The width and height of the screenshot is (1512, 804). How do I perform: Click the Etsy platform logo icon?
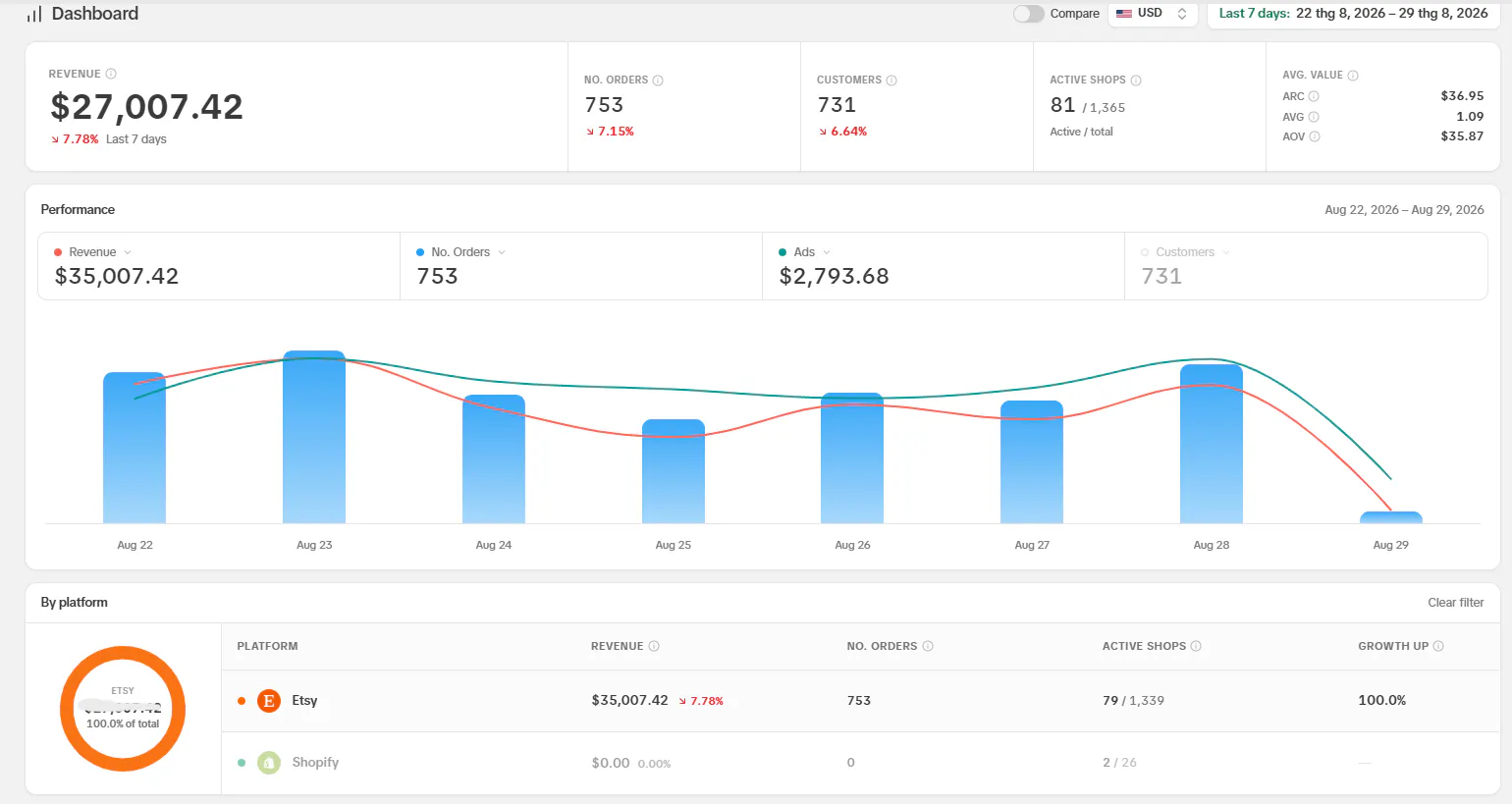[x=268, y=701]
